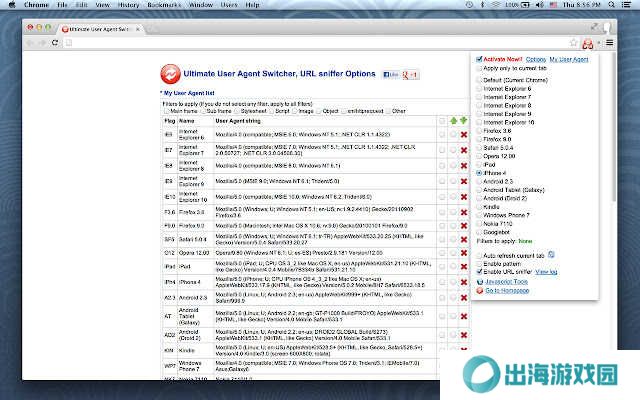
Task: Tick select-all checkbox in table header
Action: click(x=442, y=121)
